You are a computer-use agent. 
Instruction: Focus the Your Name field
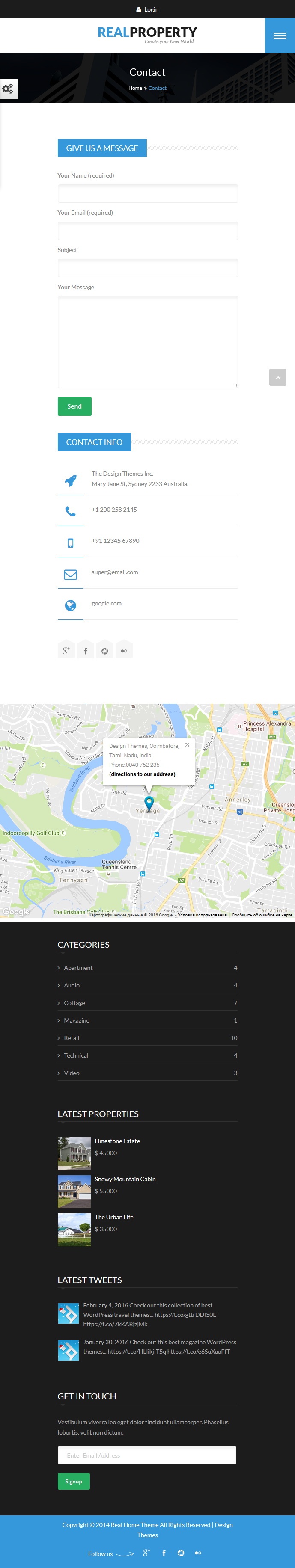[147, 194]
